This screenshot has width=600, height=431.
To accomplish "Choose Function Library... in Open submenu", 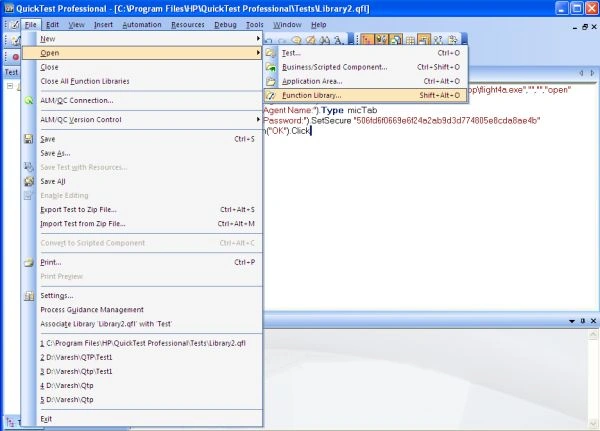I will [x=365, y=95].
